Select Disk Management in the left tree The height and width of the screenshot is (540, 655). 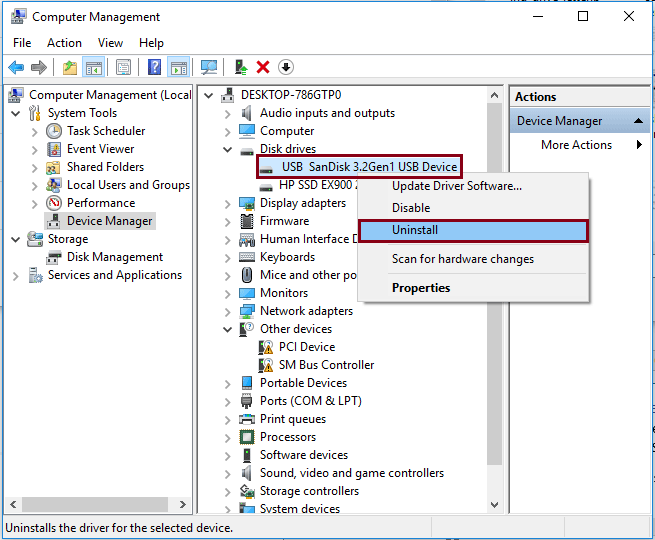click(115, 257)
